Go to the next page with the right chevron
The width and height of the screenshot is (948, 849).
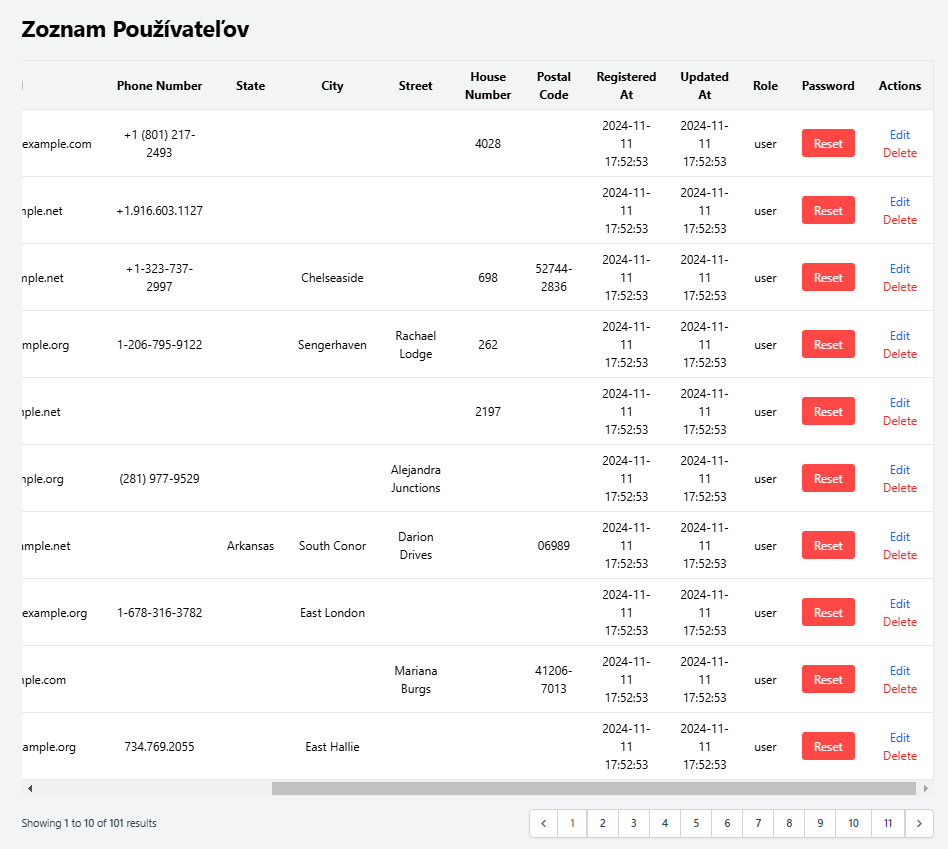point(919,823)
